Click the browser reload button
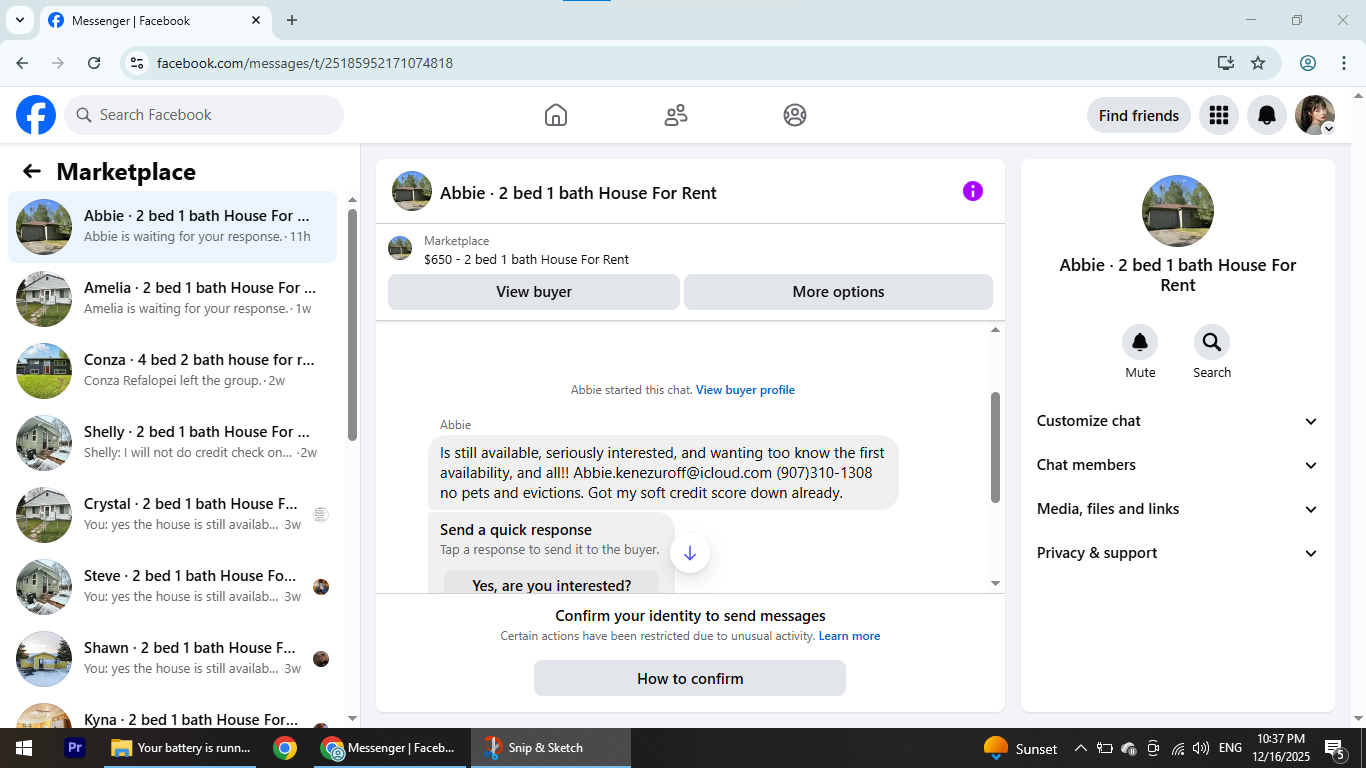The image size is (1366, 768). pos(94,63)
